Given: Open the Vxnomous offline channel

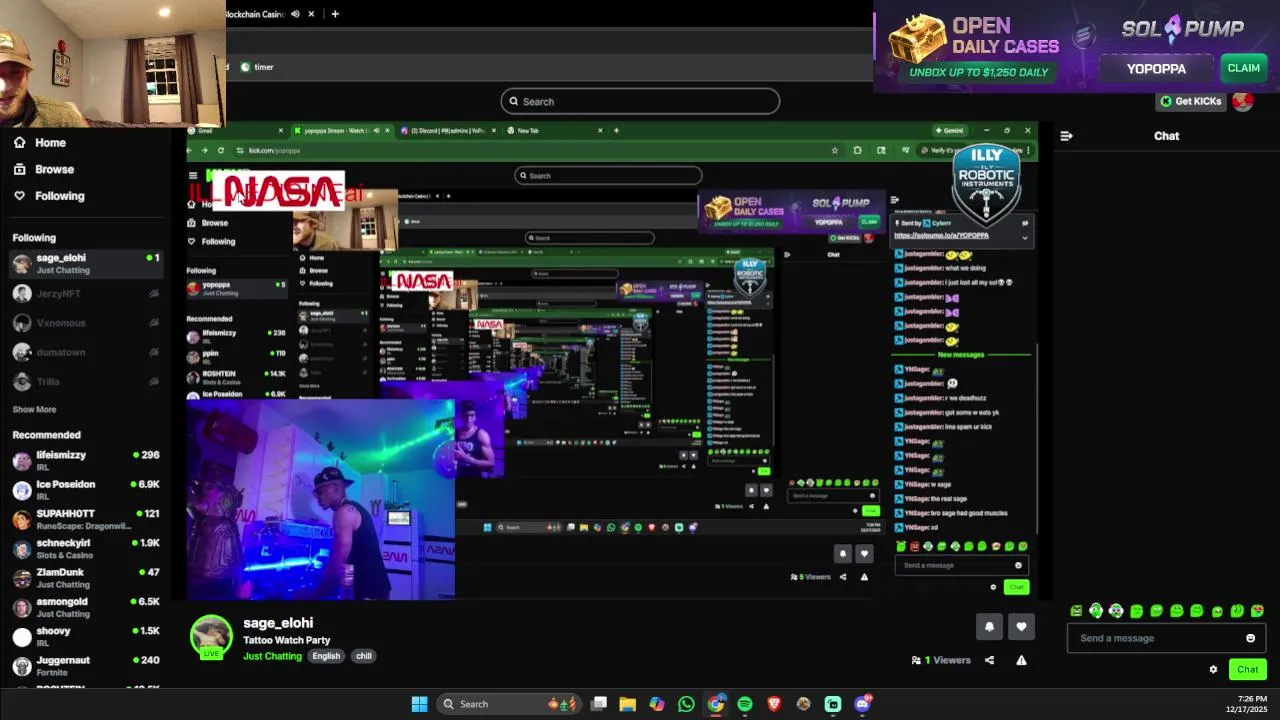Looking at the screenshot, I should pyautogui.click(x=86, y=323).
